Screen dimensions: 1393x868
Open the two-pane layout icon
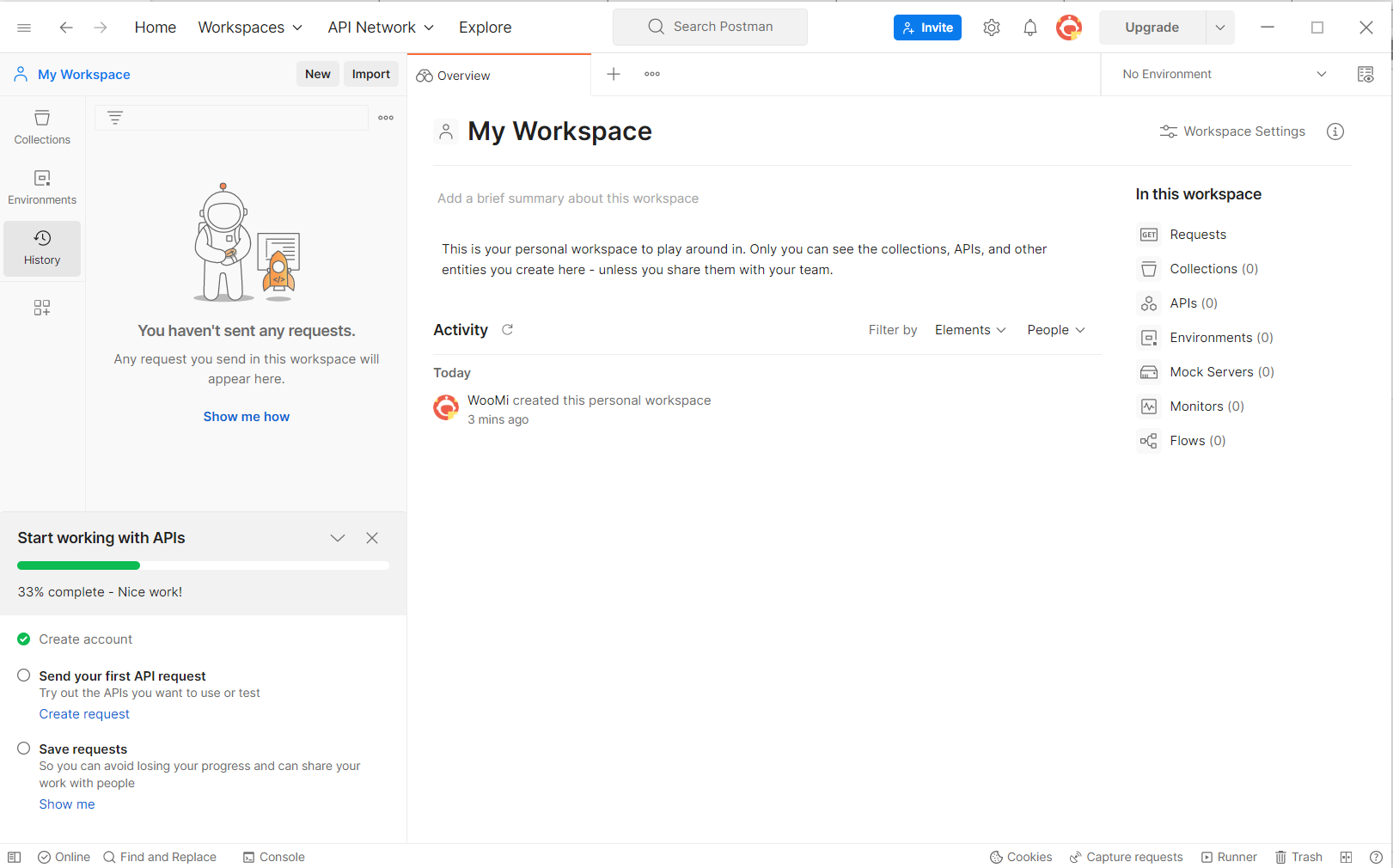(x=1347, y=857)
